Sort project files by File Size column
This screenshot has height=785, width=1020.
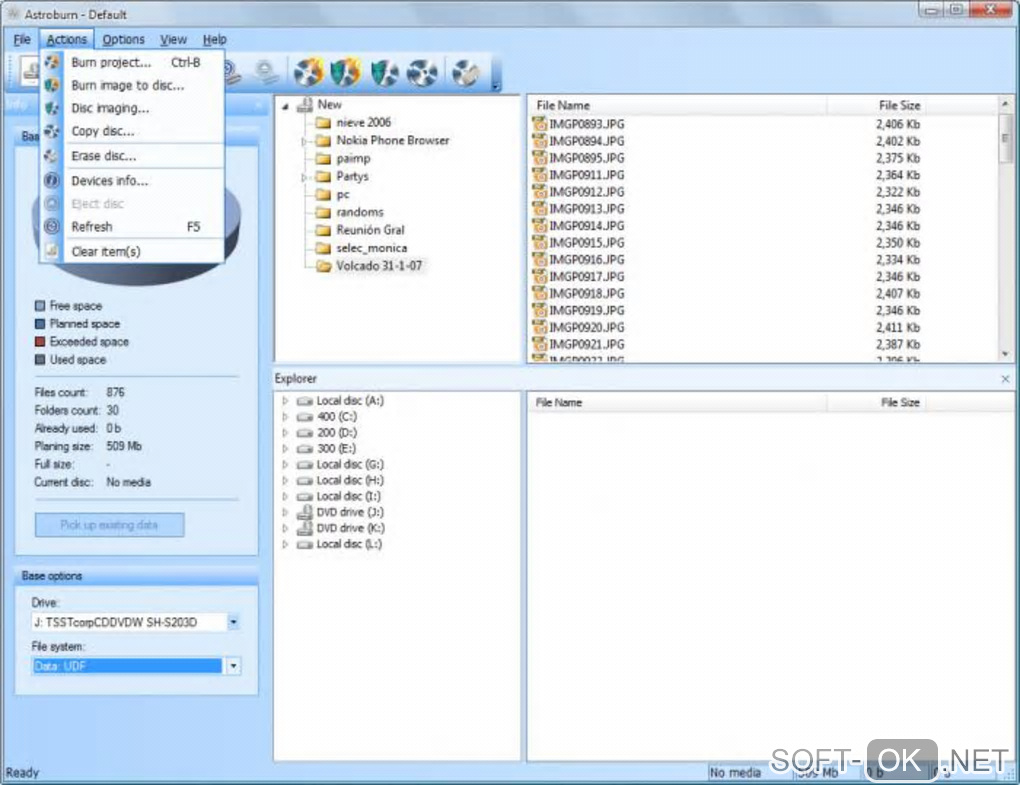[876, 105]
